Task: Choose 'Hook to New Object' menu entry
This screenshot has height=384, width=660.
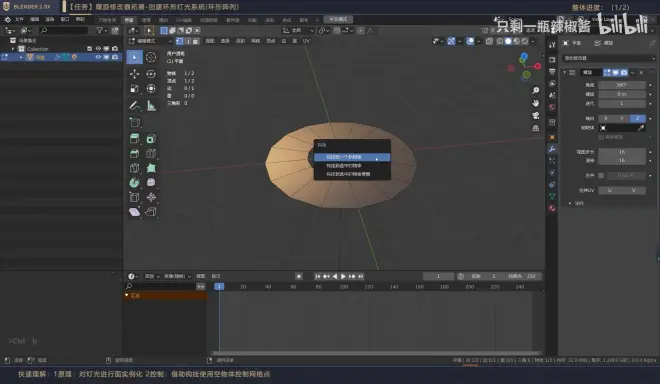Action: pos(352,157)
